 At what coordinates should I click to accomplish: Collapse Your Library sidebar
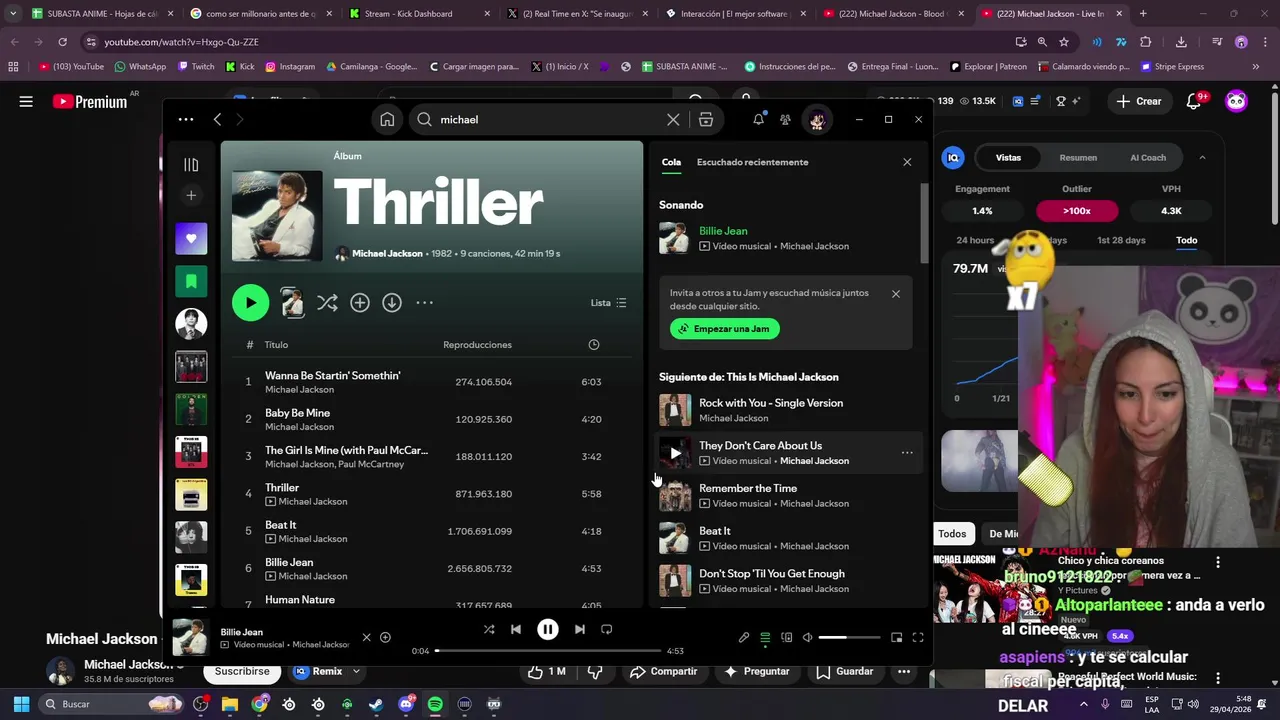coord(191,164)
